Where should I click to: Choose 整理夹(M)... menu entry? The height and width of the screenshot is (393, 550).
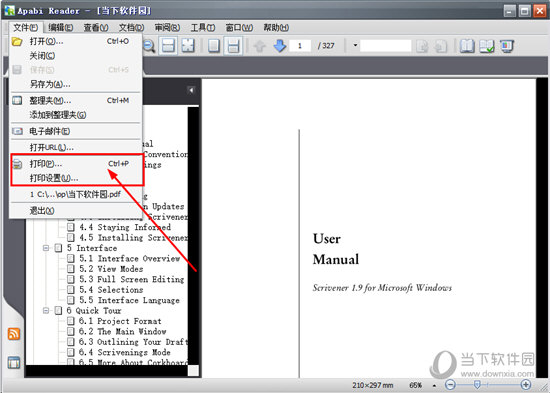(76, 101)
